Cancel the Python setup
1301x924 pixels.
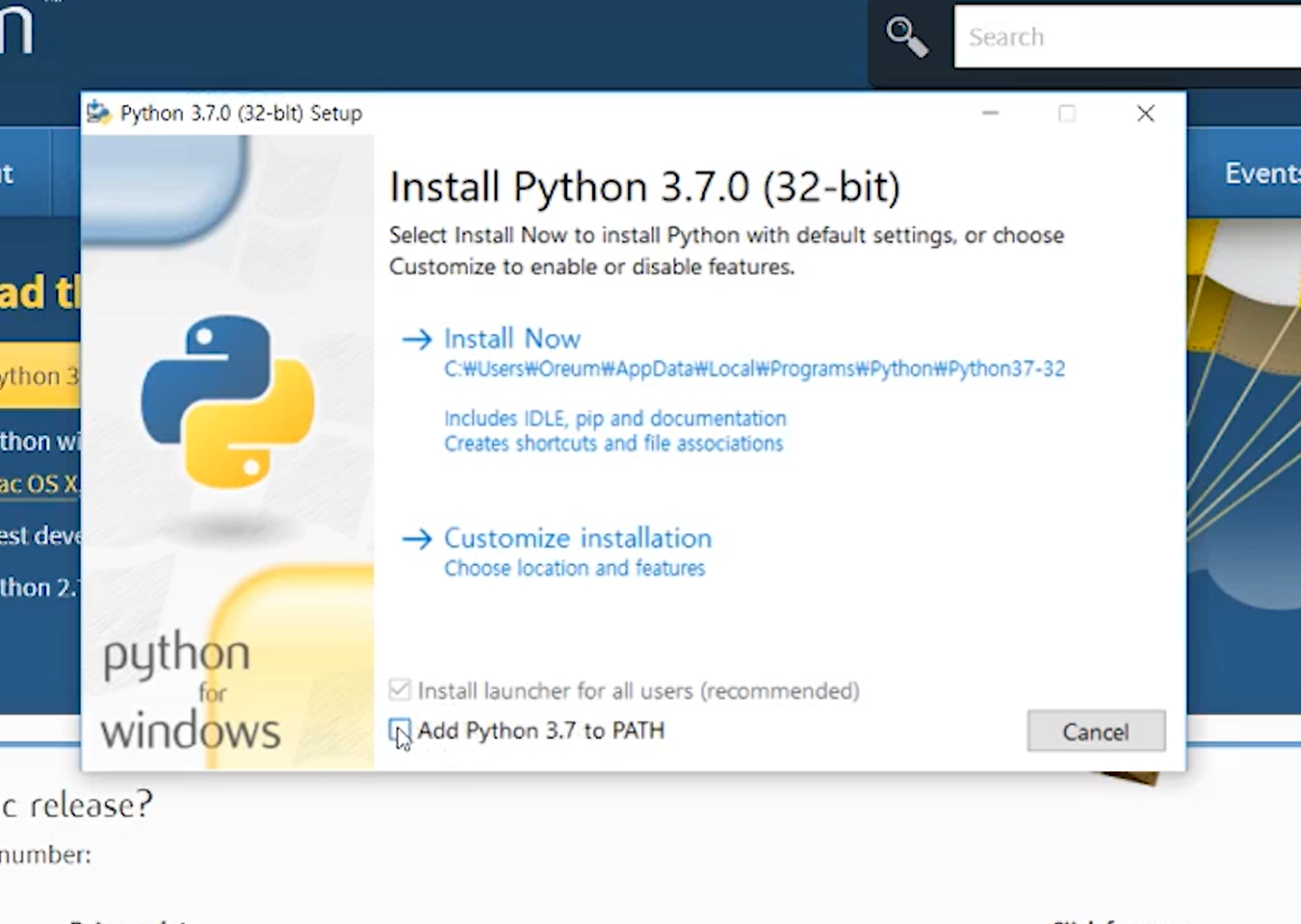(1096, 731)
